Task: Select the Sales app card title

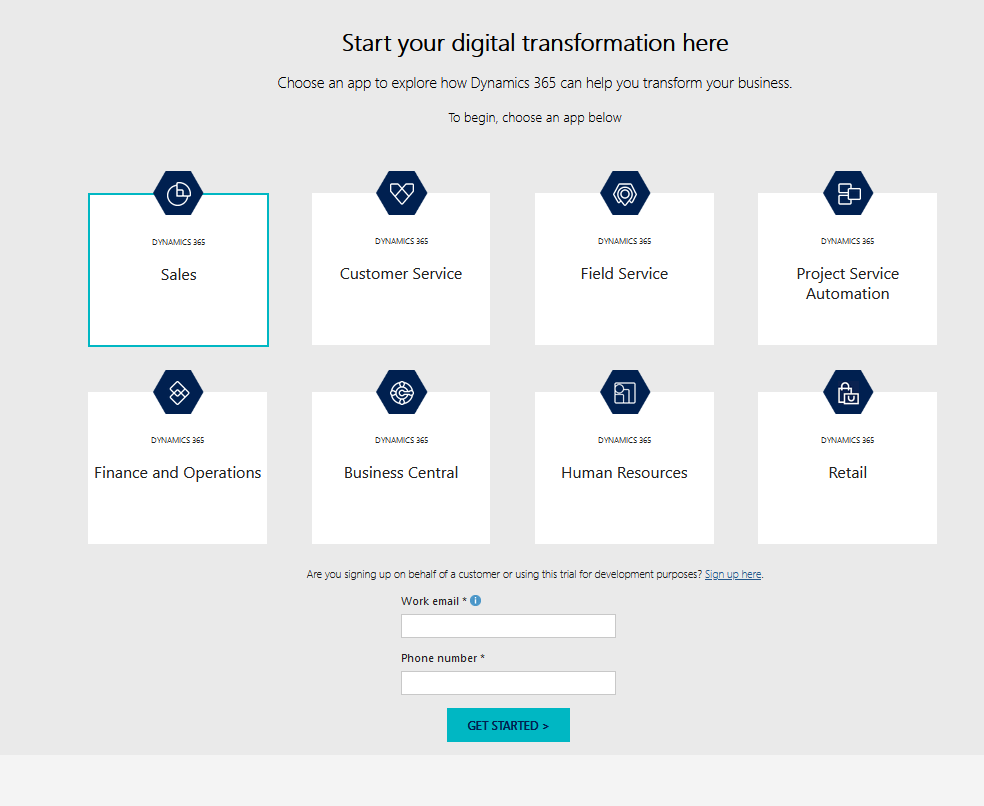Action: (178, 274)
